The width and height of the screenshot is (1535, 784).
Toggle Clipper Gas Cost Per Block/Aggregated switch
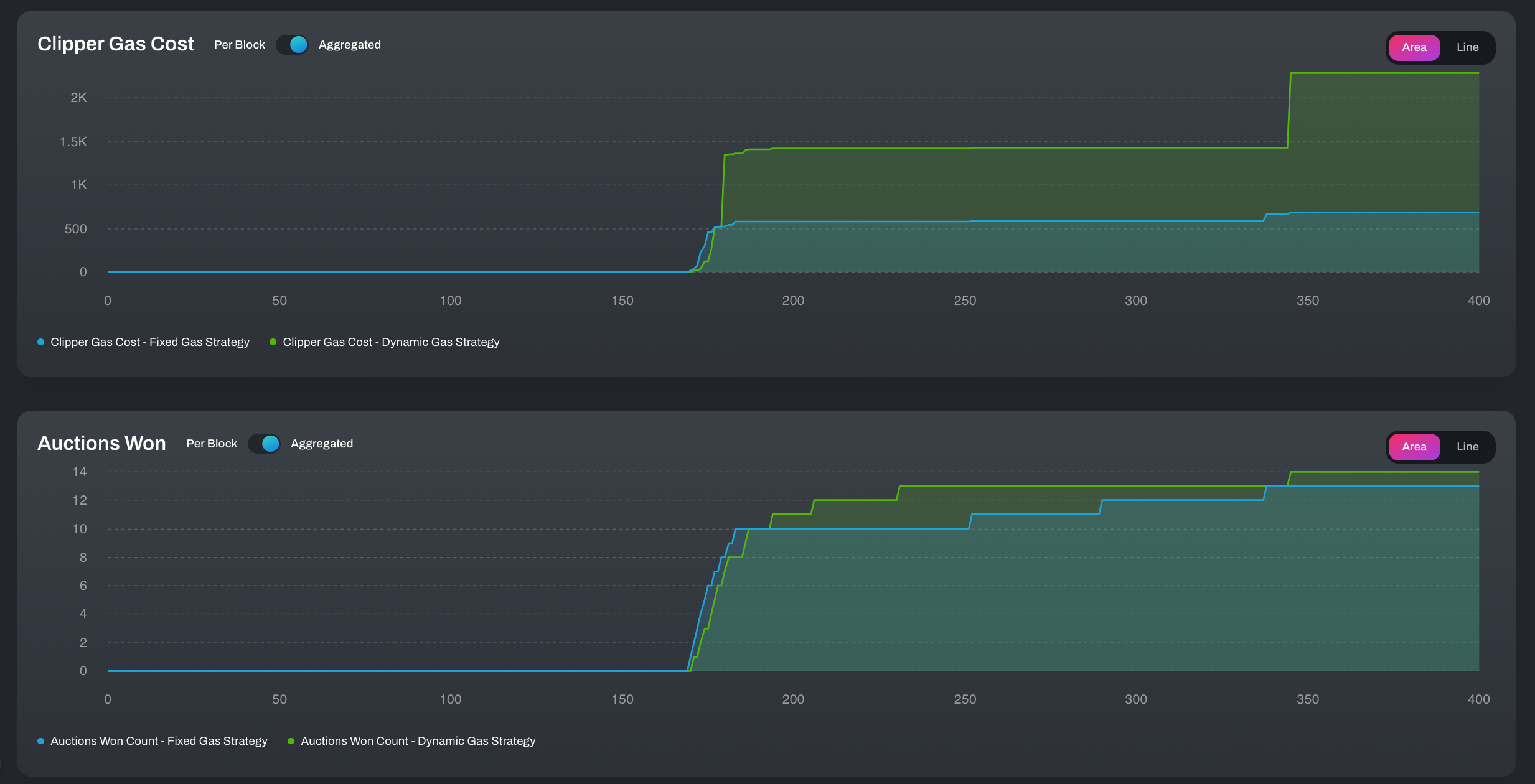292,45
